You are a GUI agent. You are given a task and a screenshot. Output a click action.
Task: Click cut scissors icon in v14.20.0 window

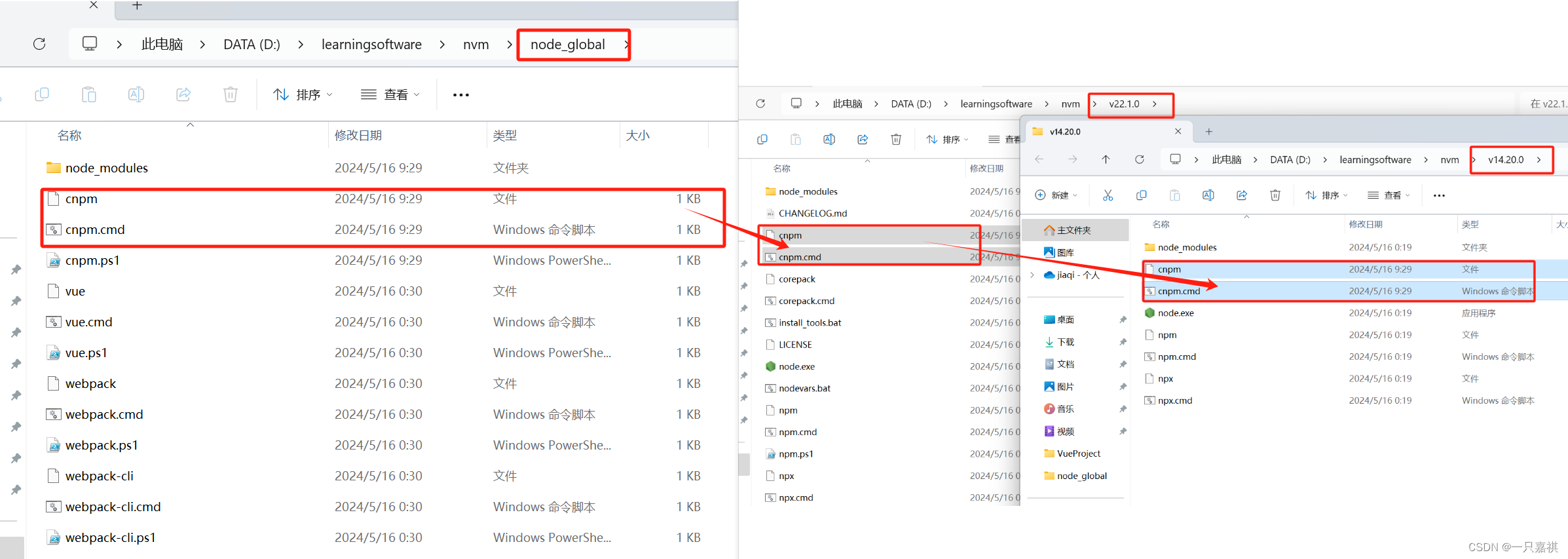[1108, 195]
